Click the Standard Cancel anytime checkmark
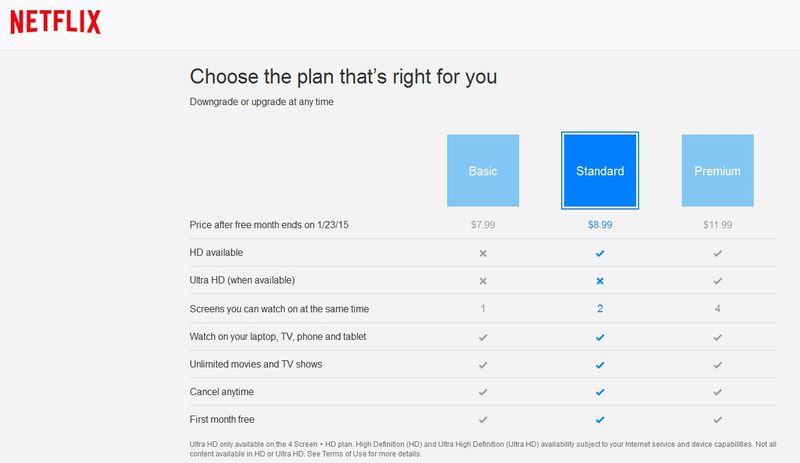 [x=600, y=392]
